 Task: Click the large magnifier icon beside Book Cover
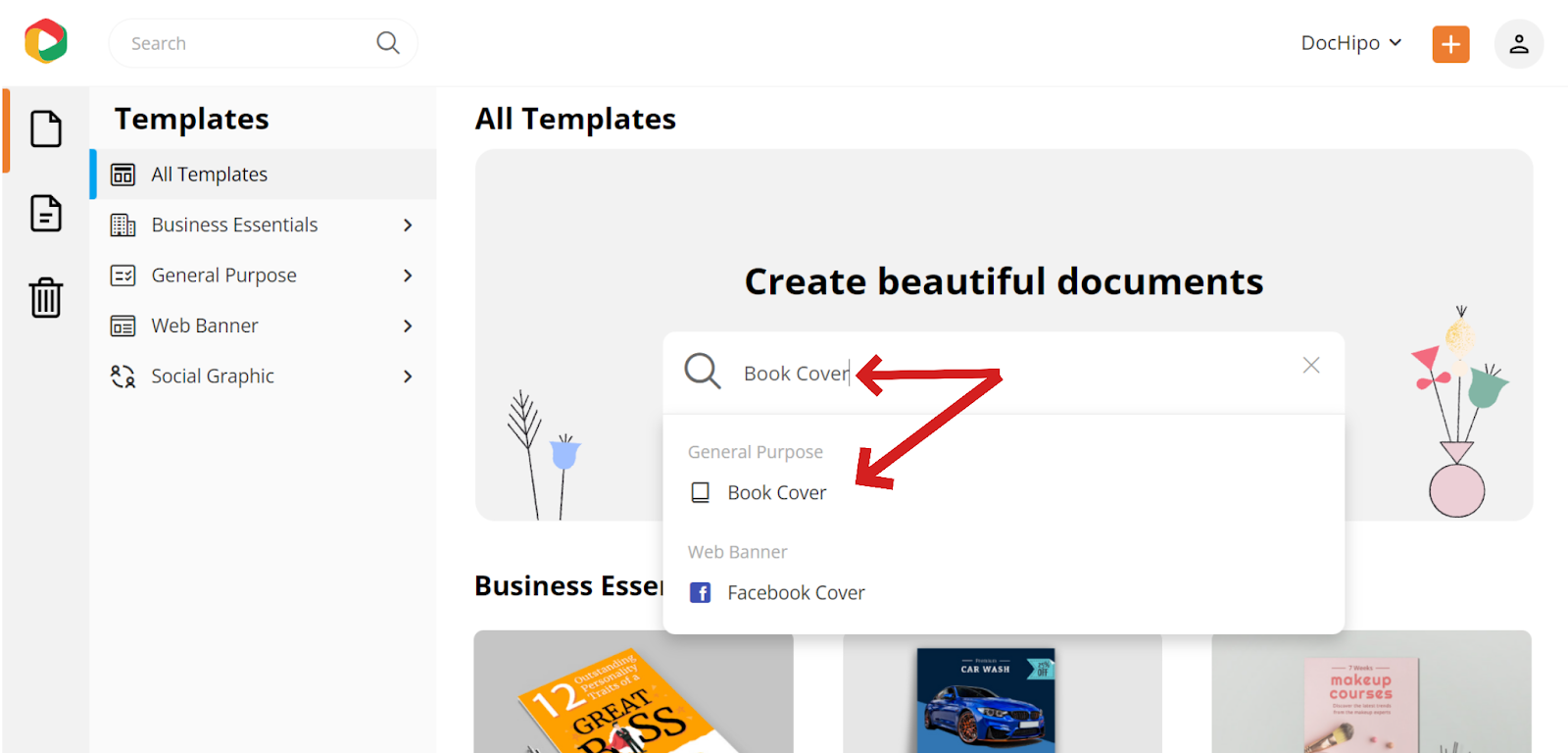point(703,372)
